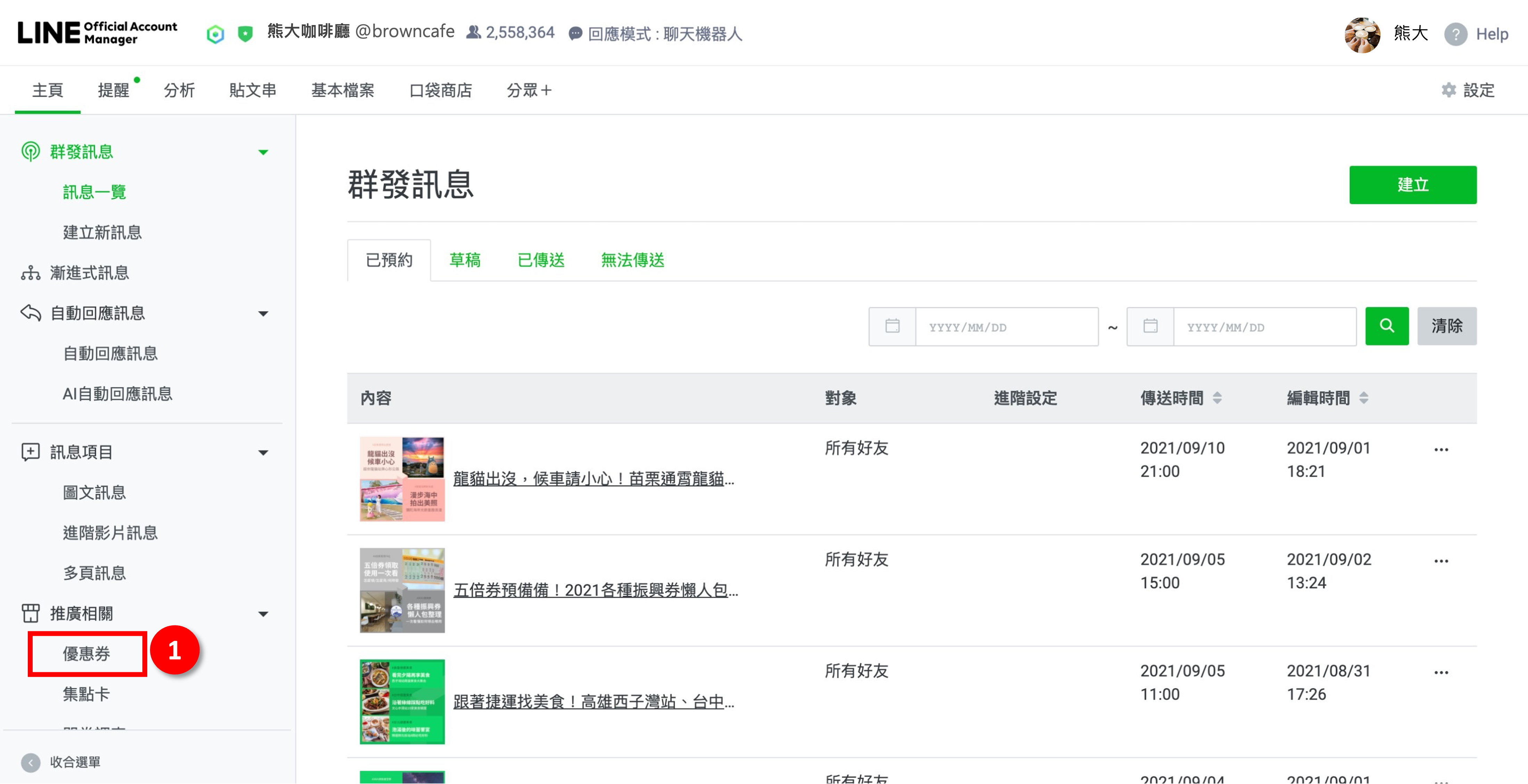Open the 設定 gear settings
The height and width of the screenshot is (784, 1528).
(1449, 90)
